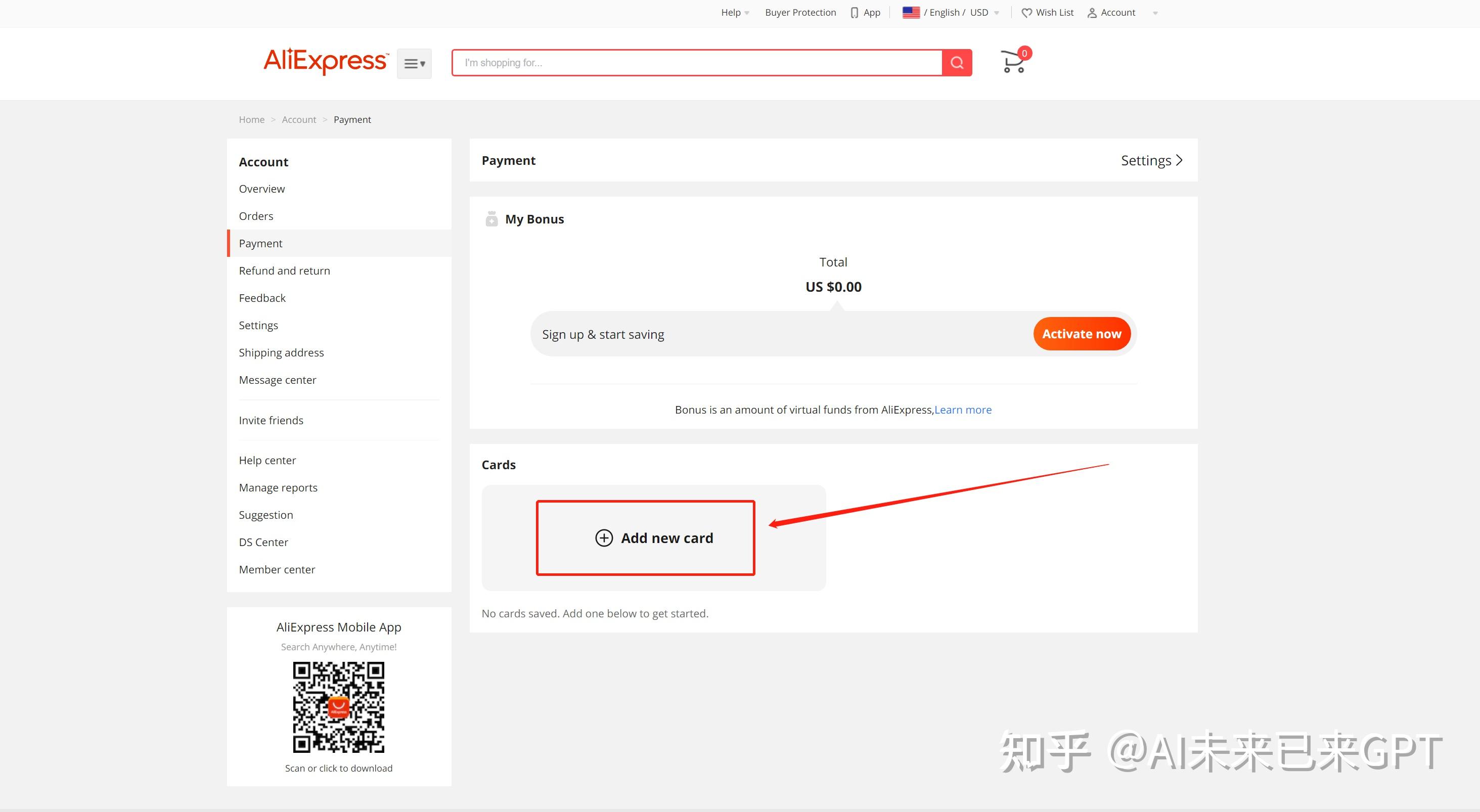The image size is (1480, 812).
Task: Focus the I'm shopping for search field
Action: click(696, 63)
